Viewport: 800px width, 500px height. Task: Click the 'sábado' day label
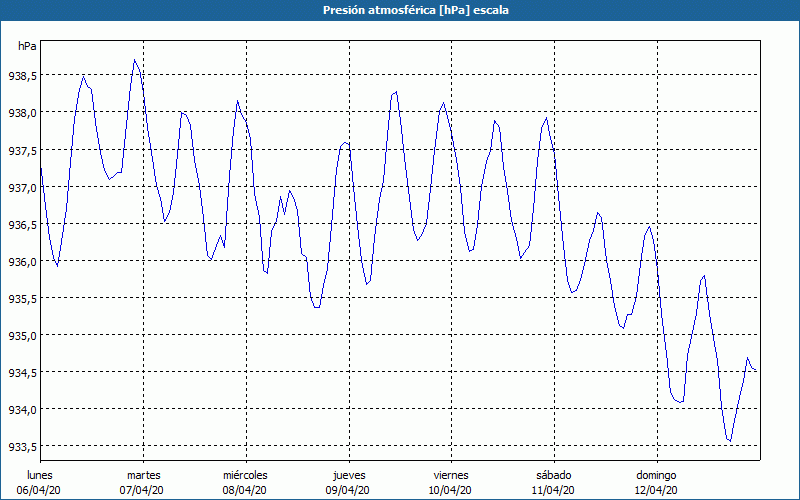point(554,475)
